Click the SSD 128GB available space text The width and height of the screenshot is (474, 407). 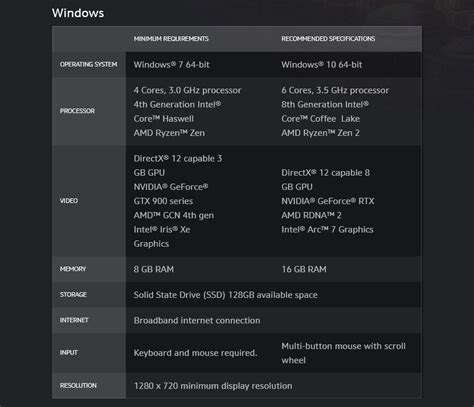click(x=225, y=295)
